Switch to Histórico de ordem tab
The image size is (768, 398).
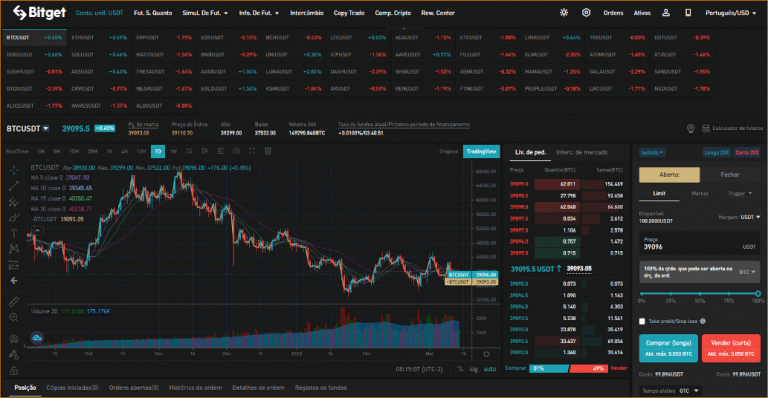point(195,388)
